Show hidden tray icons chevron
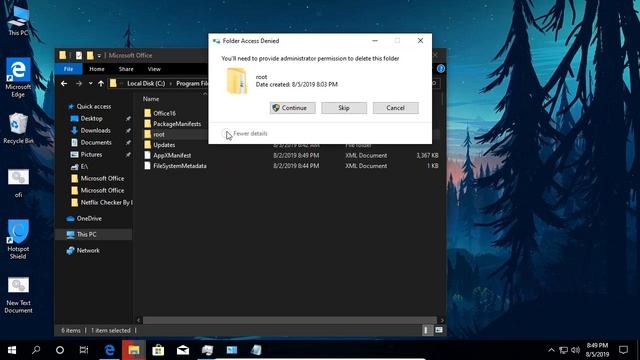Image resolution: width=640 pixels, height=360 pixels. click(551, 350)
